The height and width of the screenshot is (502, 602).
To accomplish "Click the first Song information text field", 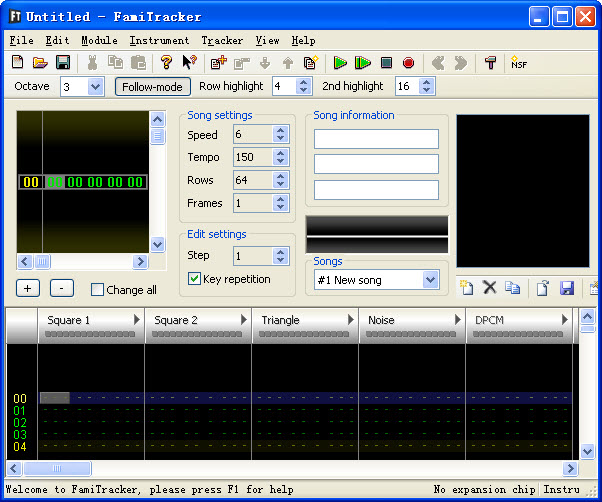I will pyautogui.click(x=376, y=139).
